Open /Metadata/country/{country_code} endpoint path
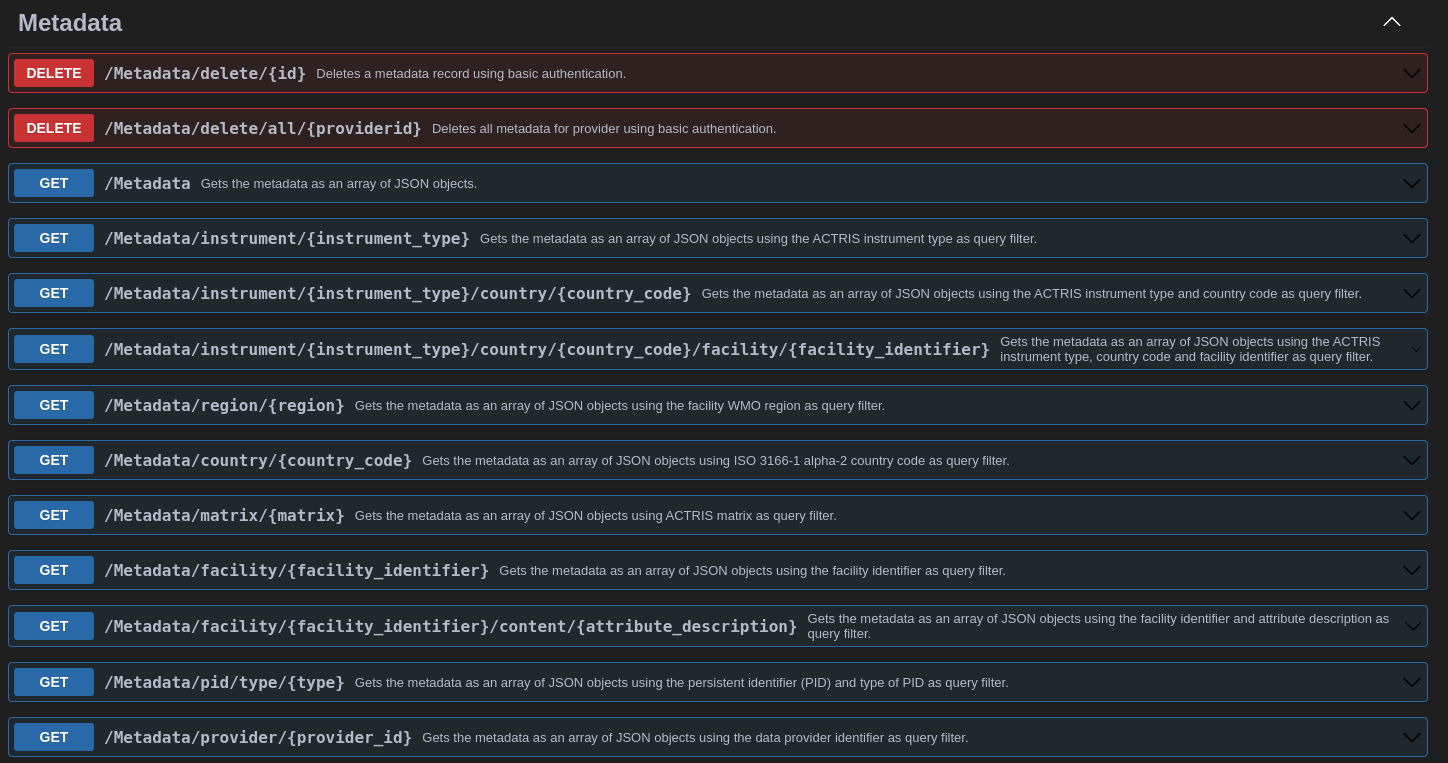This screenshot has width=1448, height=763. pyautogui.click(x=258, y=460)
